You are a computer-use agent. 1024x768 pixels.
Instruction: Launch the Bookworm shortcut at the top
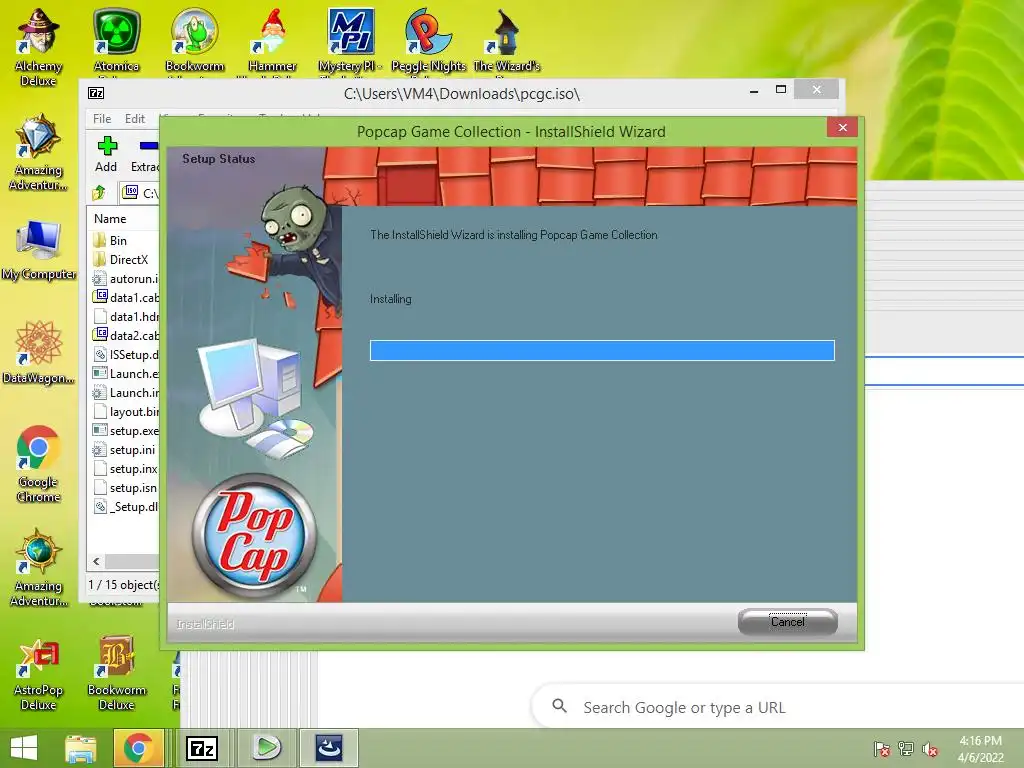195,40
